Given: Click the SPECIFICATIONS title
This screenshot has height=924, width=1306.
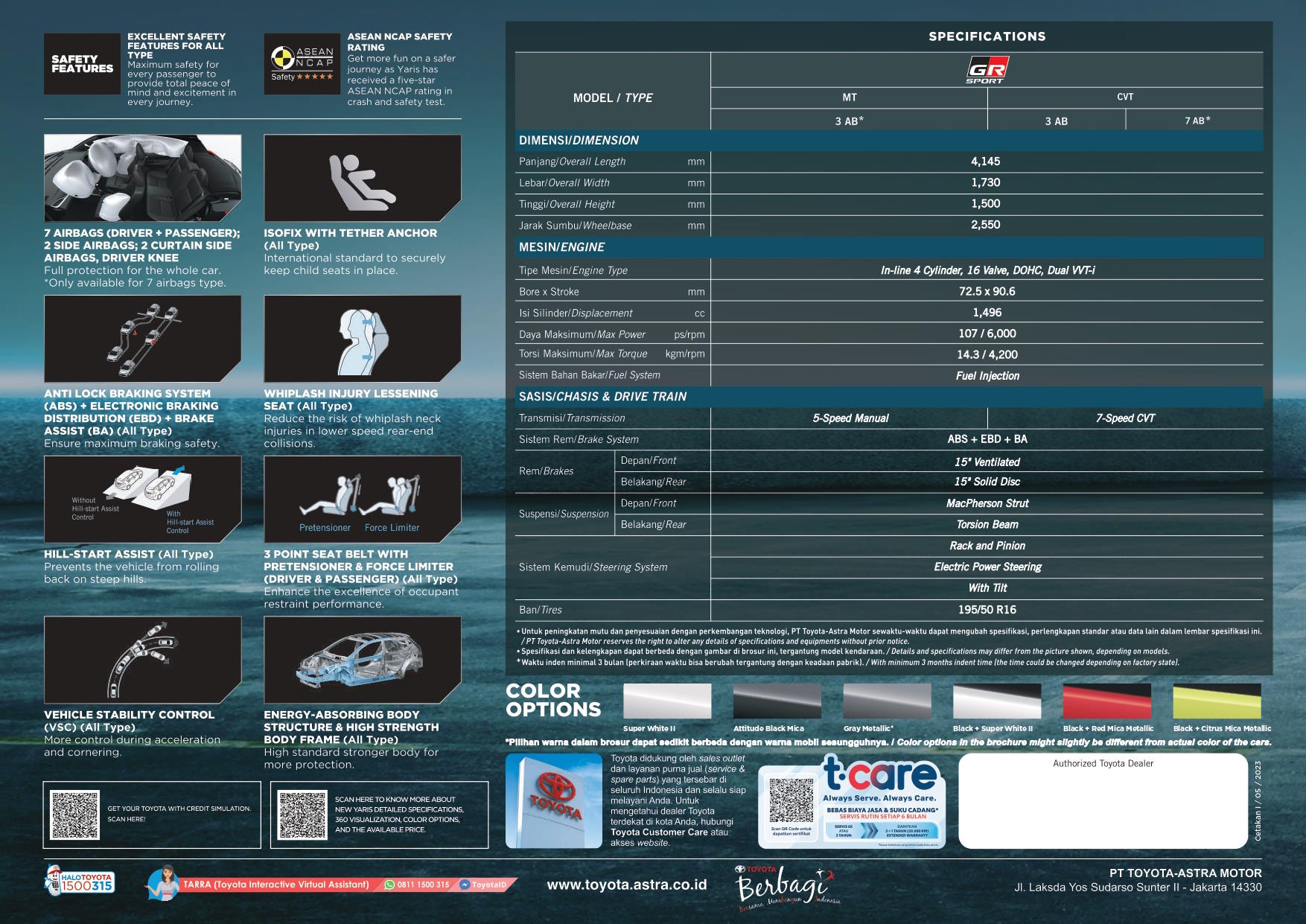Looking at the screenshot, I should click(987, 36).
